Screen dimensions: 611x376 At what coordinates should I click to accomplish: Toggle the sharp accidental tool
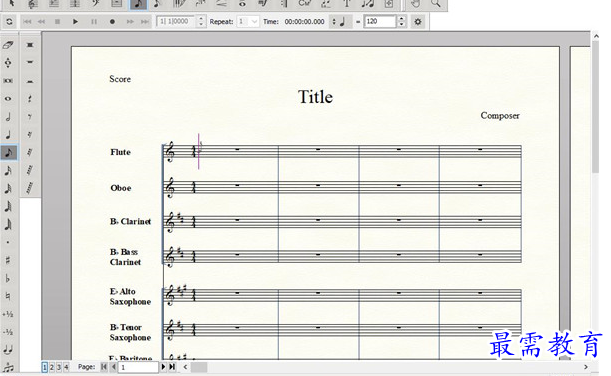[8, 260]
